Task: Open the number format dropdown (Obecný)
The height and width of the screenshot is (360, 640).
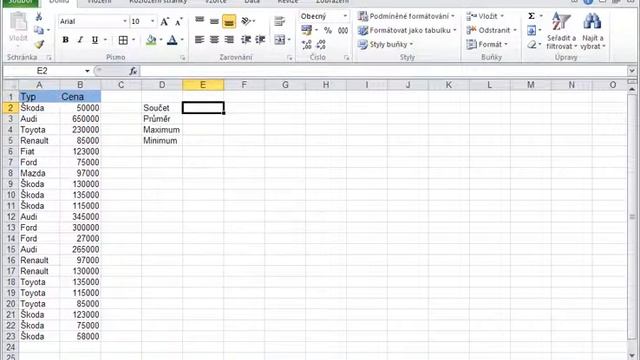Action: (345, 16)
